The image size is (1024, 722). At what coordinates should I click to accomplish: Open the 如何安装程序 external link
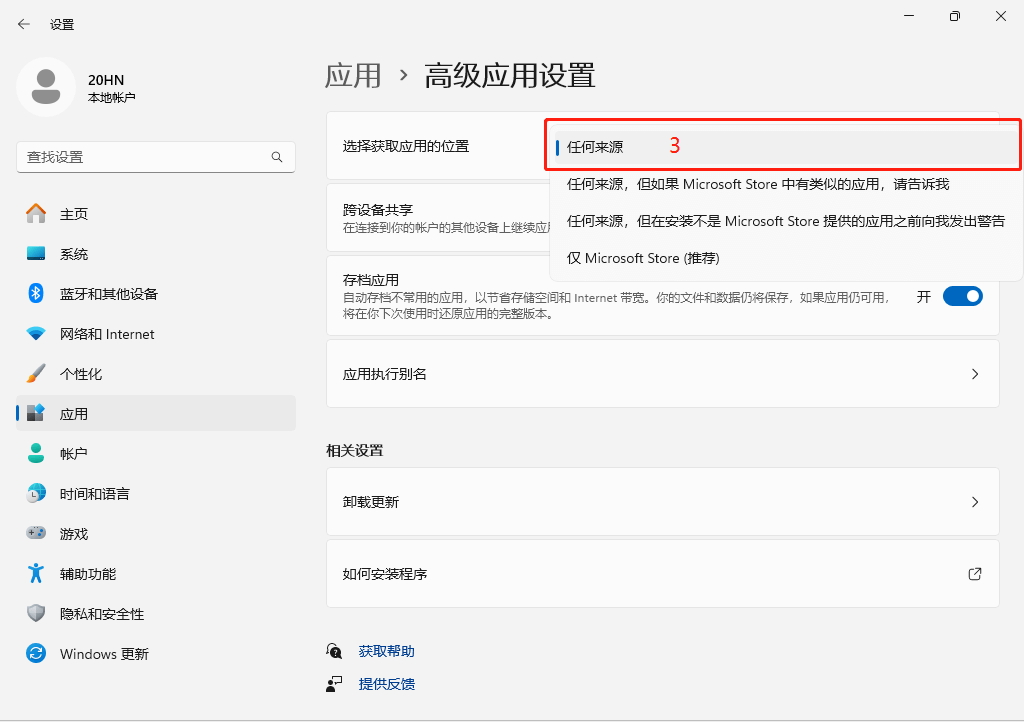point(662,574)
